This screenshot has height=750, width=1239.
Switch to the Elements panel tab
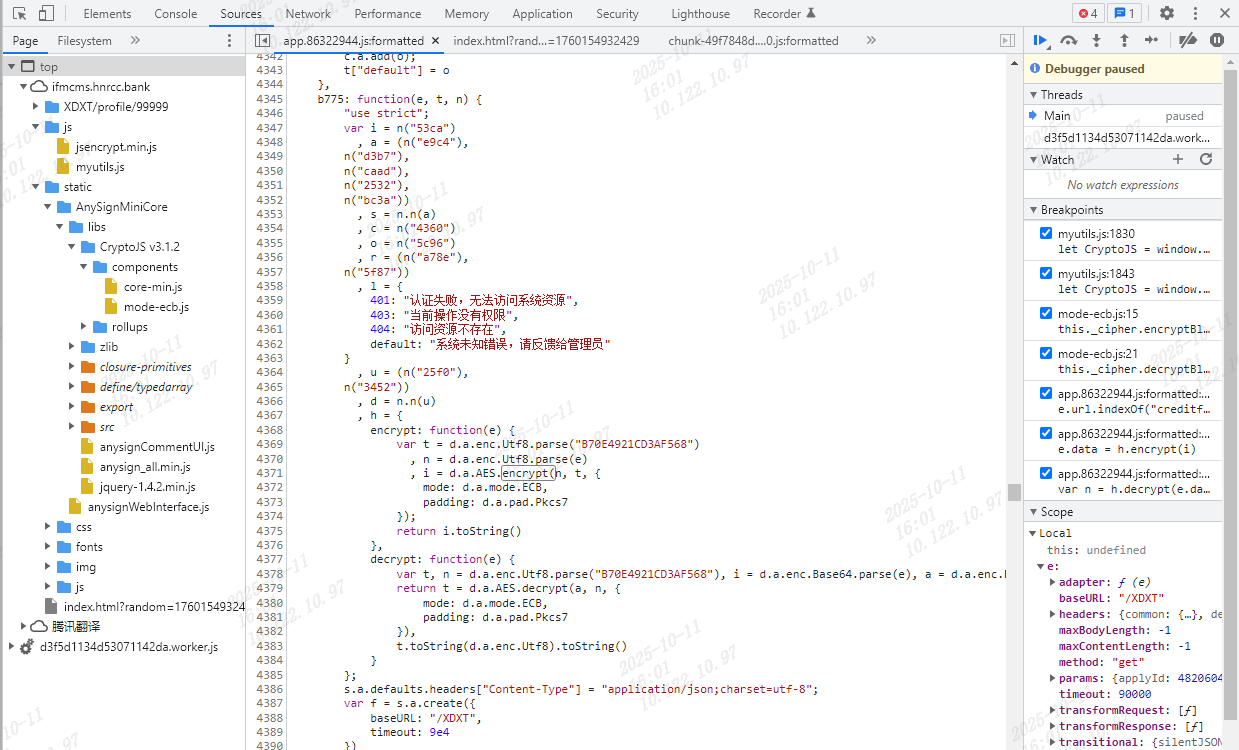107,14
